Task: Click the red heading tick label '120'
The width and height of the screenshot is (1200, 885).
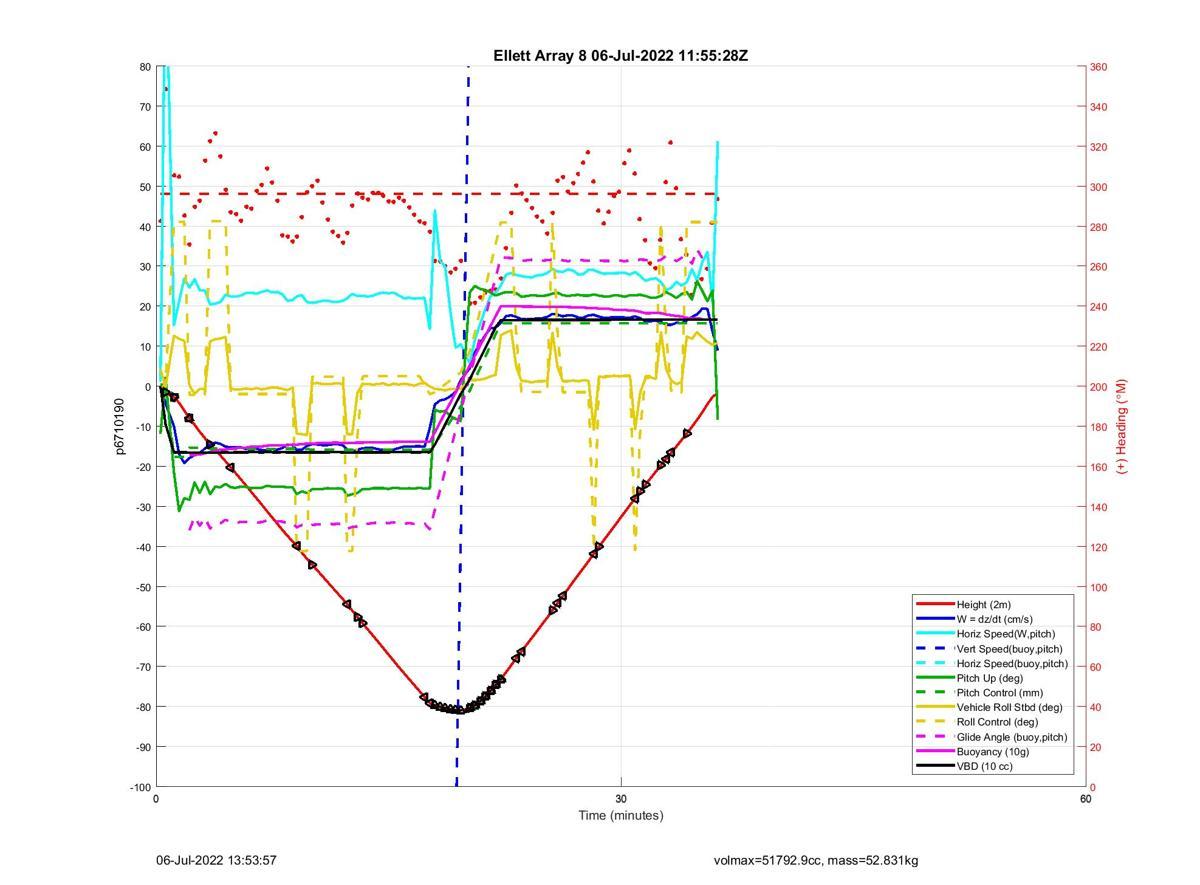Action: [x=1098, y=547]
